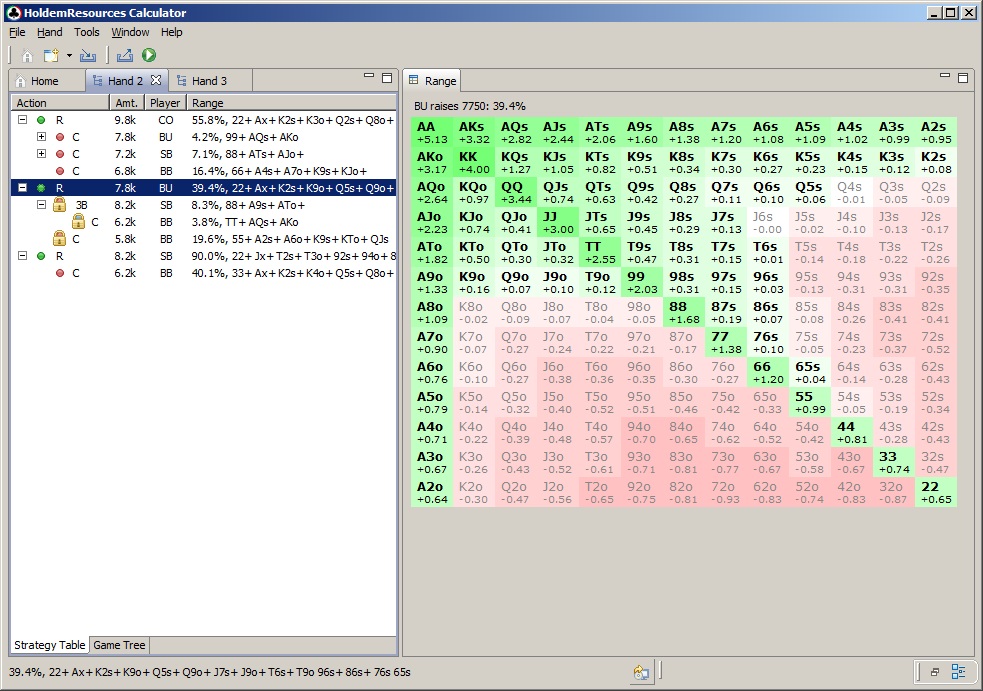Open the Tools menu
The width and height of the screenshot is (983, 691).
[87, 32]
